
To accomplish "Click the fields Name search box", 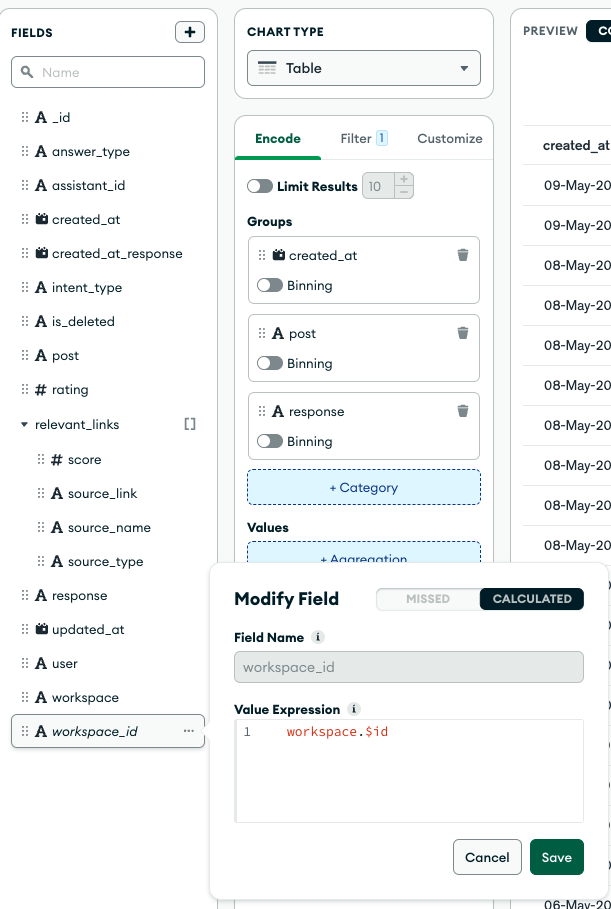I will coord(108,72).
